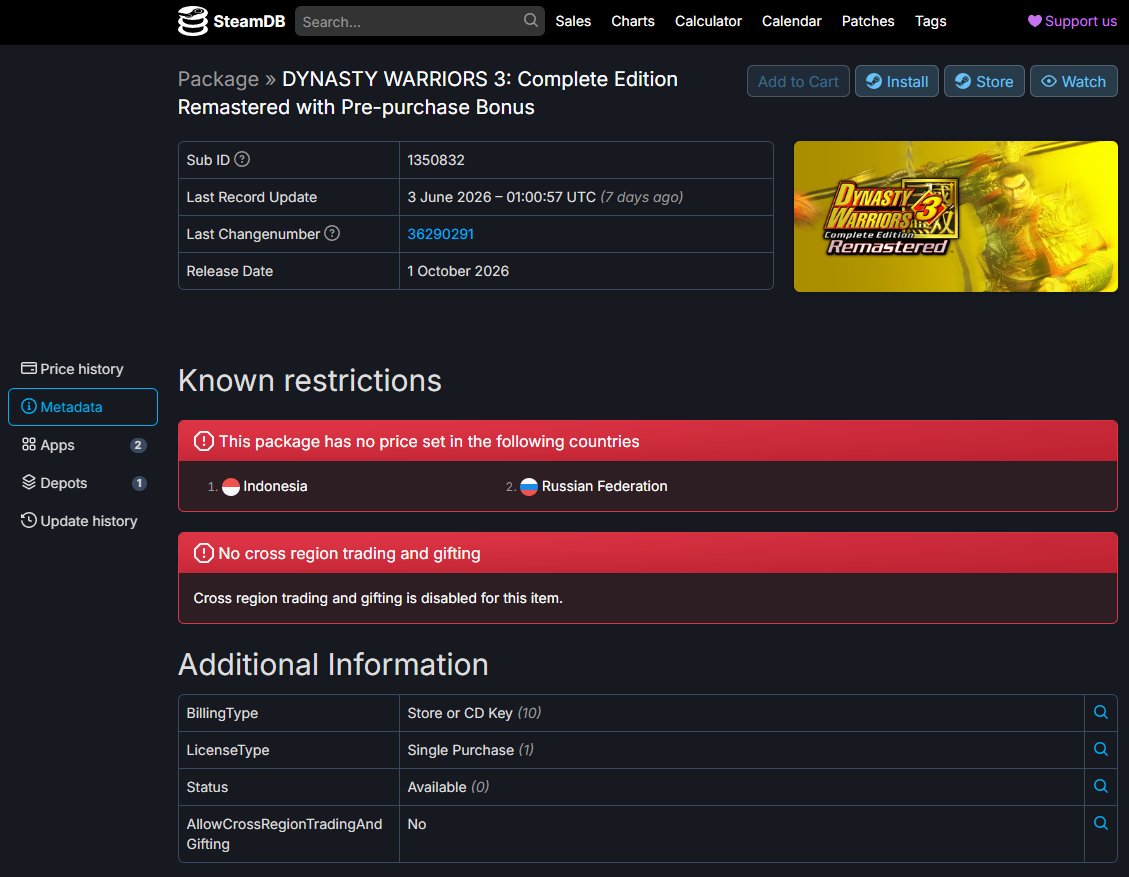Click the Available status value
This screenshot has height=877, width=1129.
tap(436, 787)
